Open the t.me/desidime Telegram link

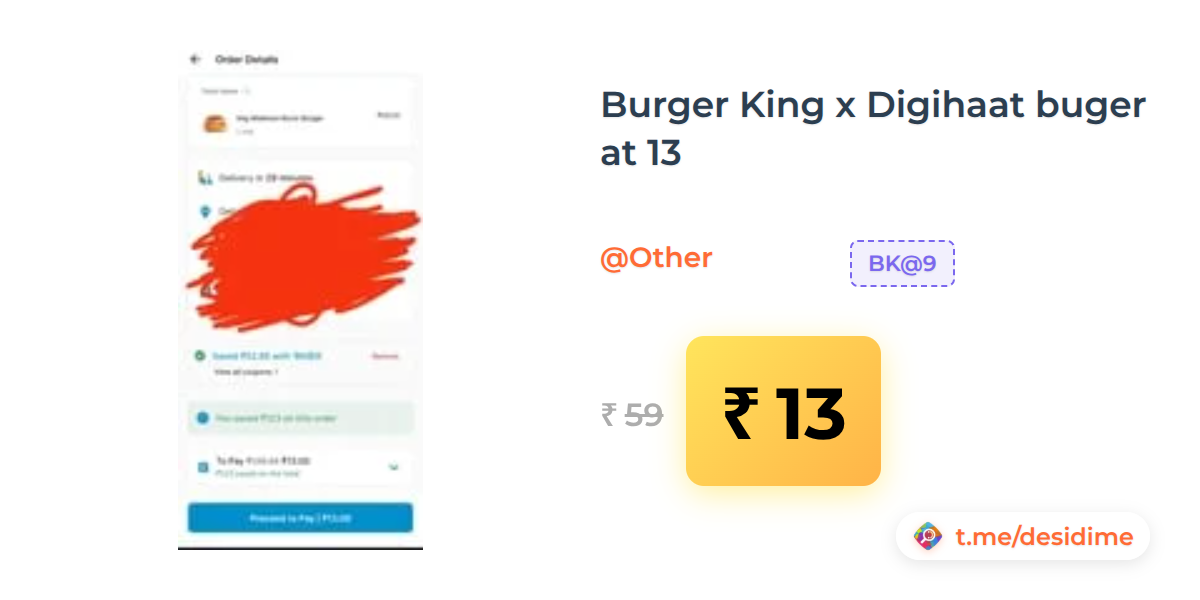(x=1044, y=537)
